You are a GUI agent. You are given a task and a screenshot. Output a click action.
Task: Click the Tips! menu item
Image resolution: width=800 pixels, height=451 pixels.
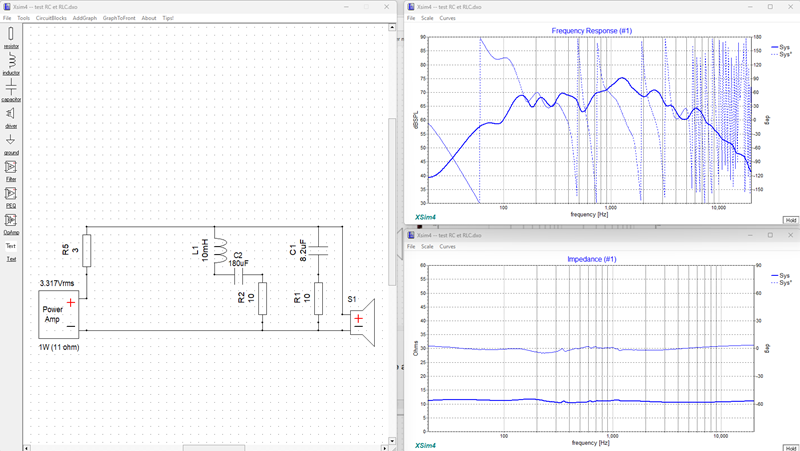168,18
